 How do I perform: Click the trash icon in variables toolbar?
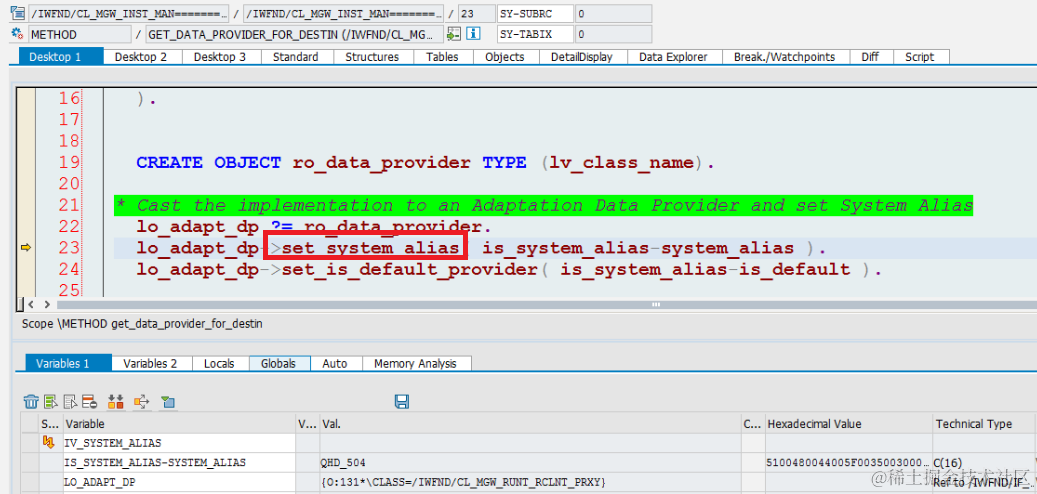point(31,401)
